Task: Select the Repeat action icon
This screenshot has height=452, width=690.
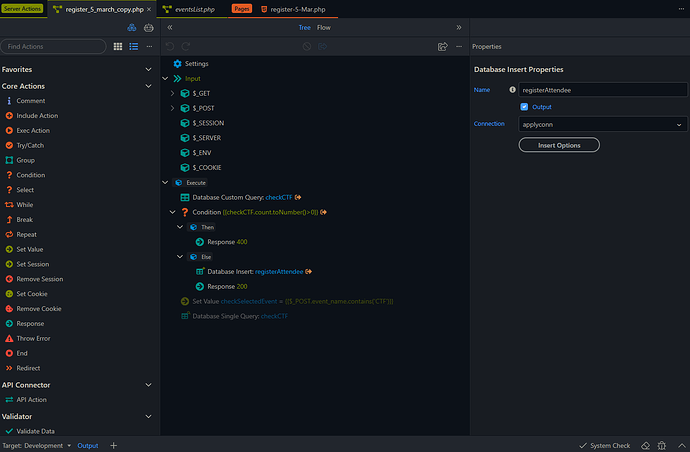Action: point(9,235)
